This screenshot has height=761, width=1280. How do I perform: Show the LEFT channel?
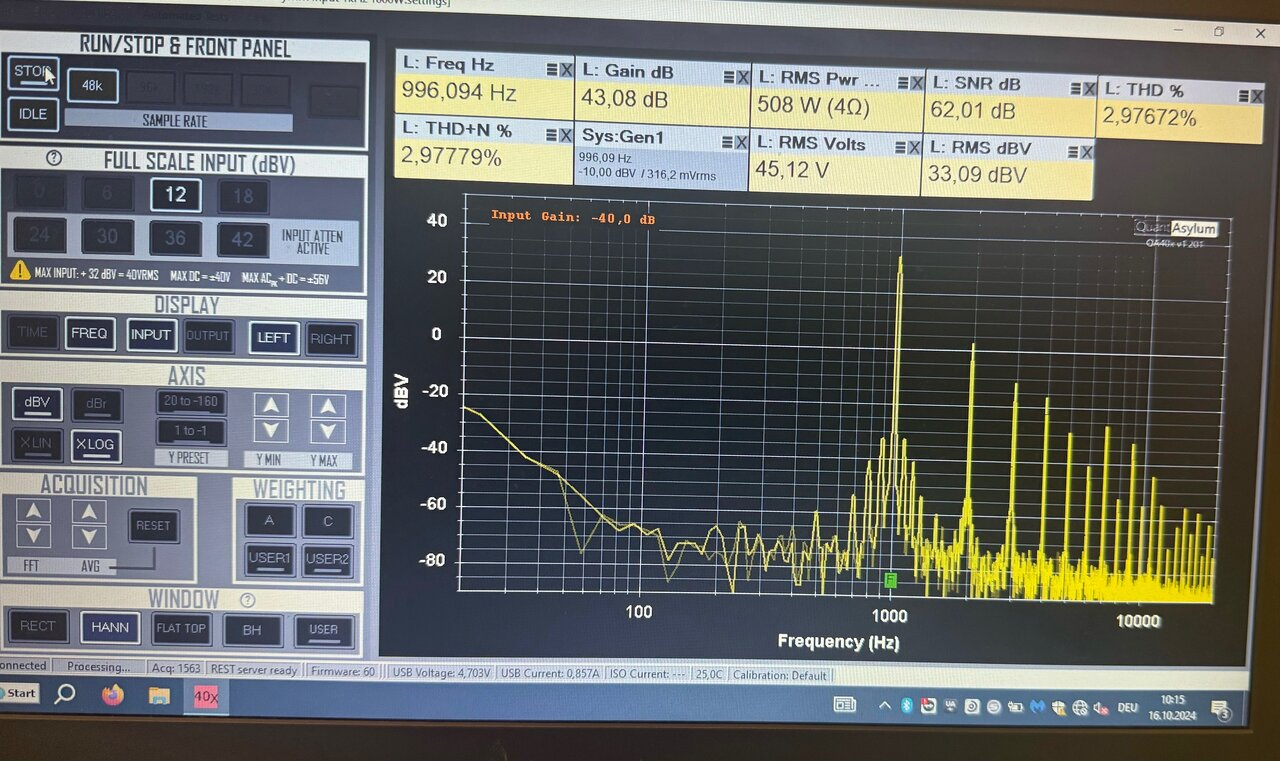(x=274, y=338)
